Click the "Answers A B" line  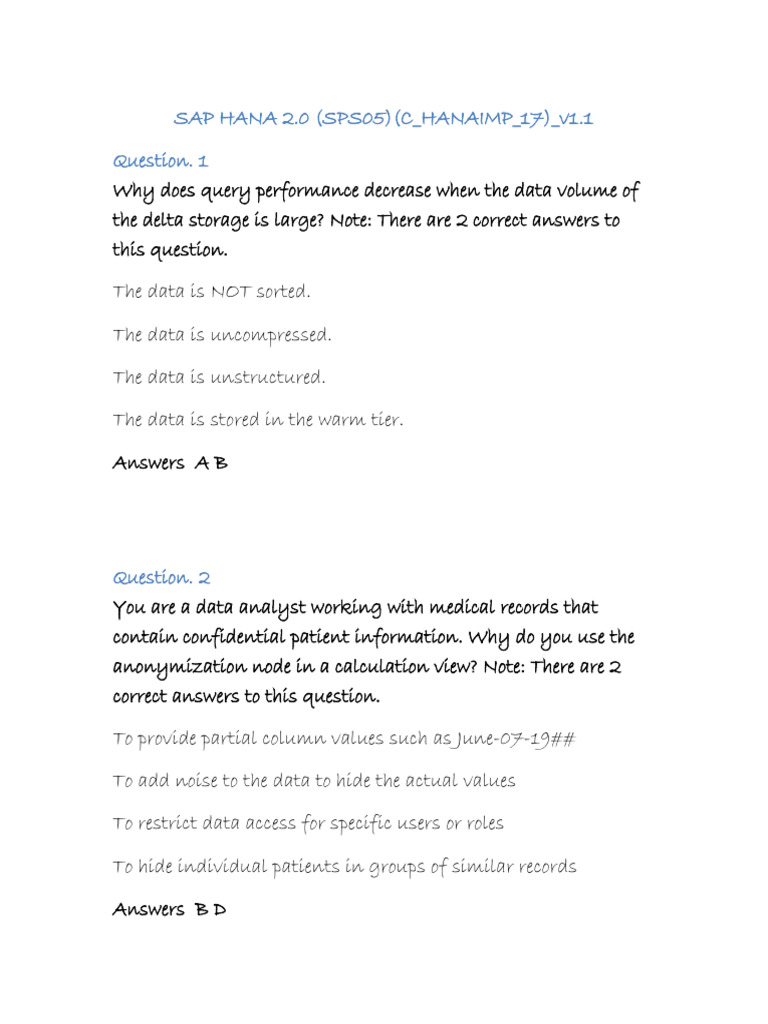170,464
